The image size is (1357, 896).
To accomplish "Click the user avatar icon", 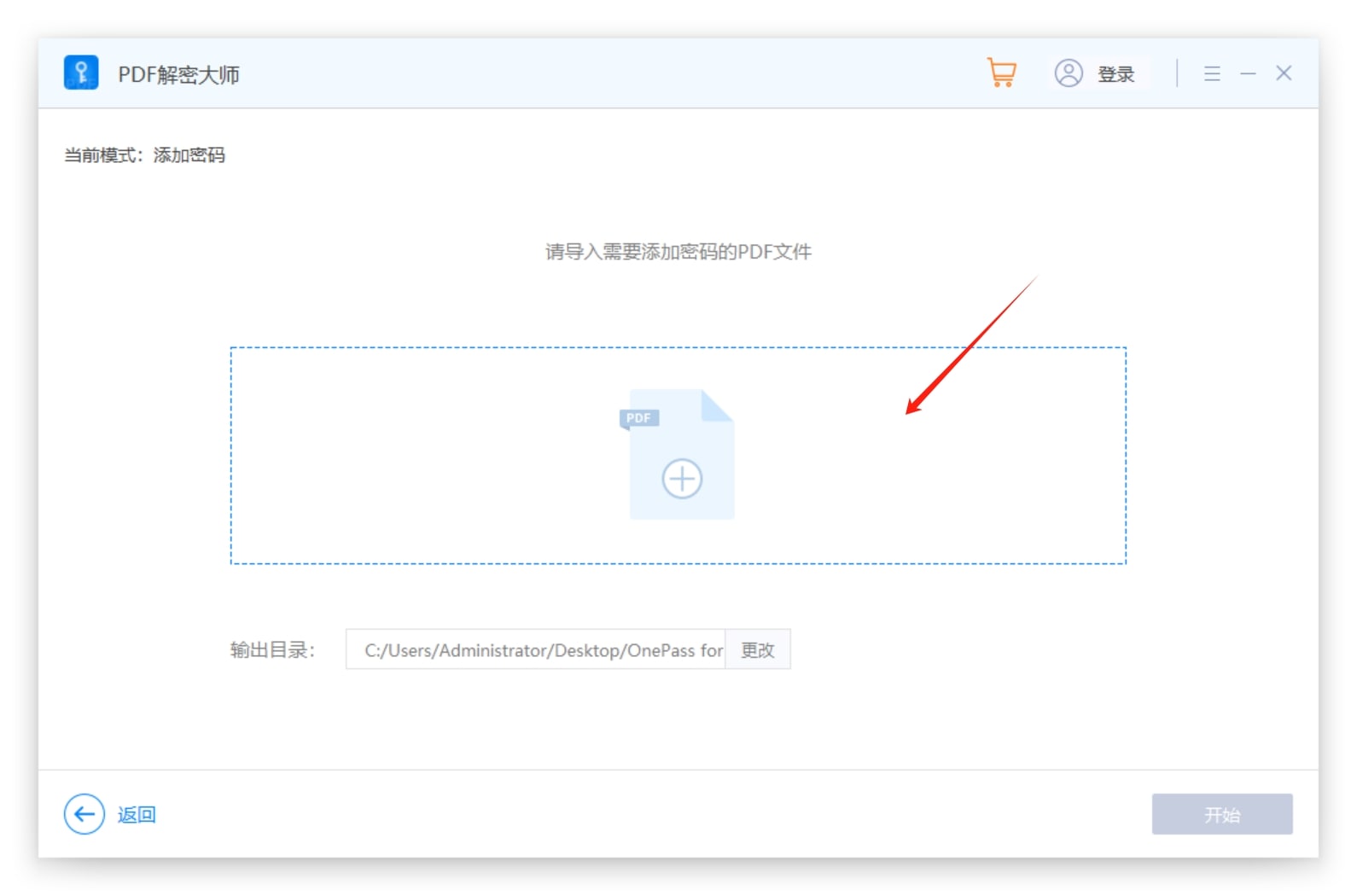I will [x=1068, y=73].
